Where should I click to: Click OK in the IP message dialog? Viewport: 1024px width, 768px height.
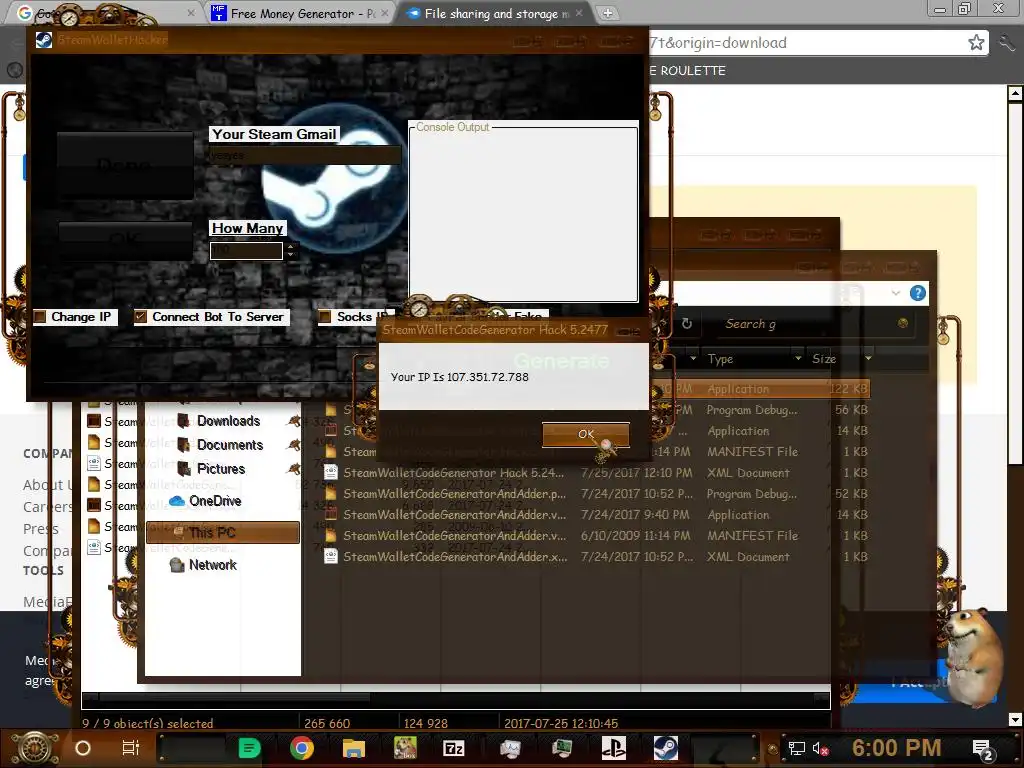(586, 434)
